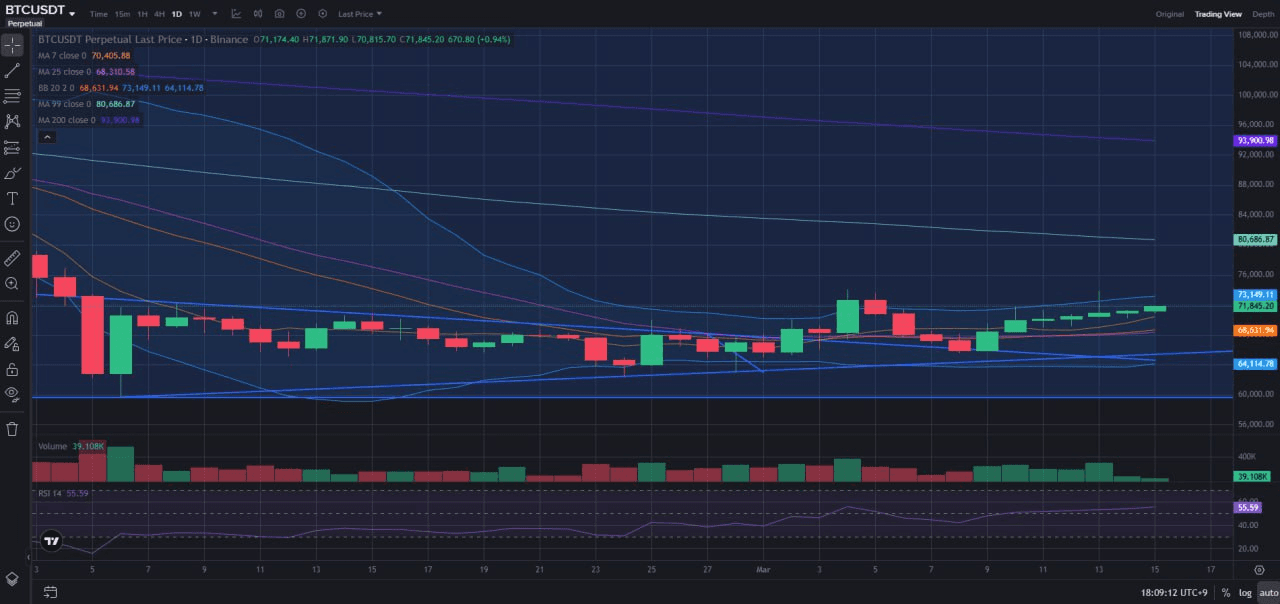
Task: Collapse the indicator legend list
Action: [46, 136]
